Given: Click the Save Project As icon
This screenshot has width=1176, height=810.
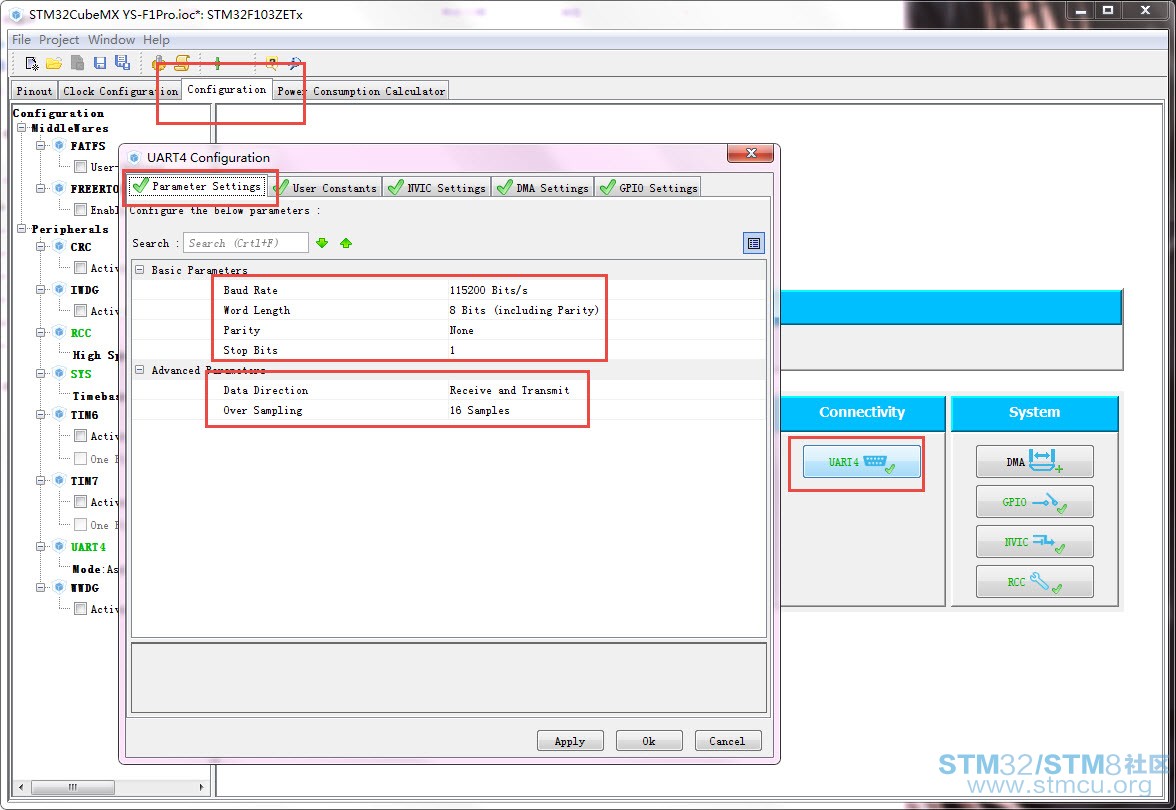Looking at the screenshot, I should point(122,63).
